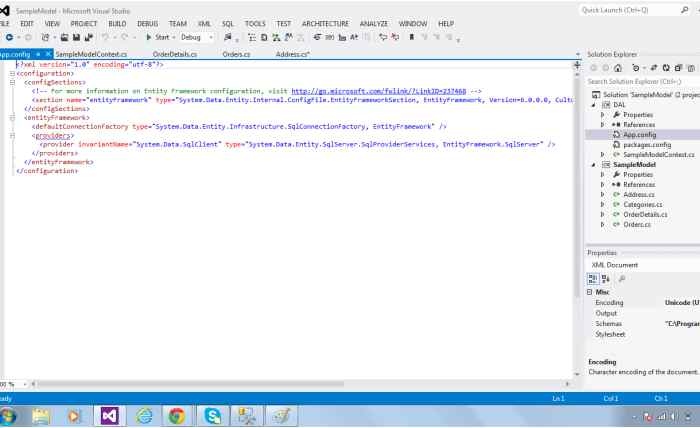
Task: Open the Visual Studio taskbar icon
Action: click(x=109, y=416)
